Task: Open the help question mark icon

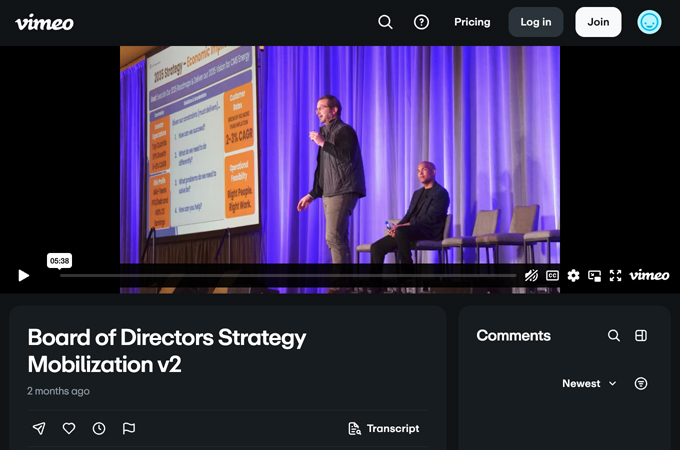Action: [421, 22]
